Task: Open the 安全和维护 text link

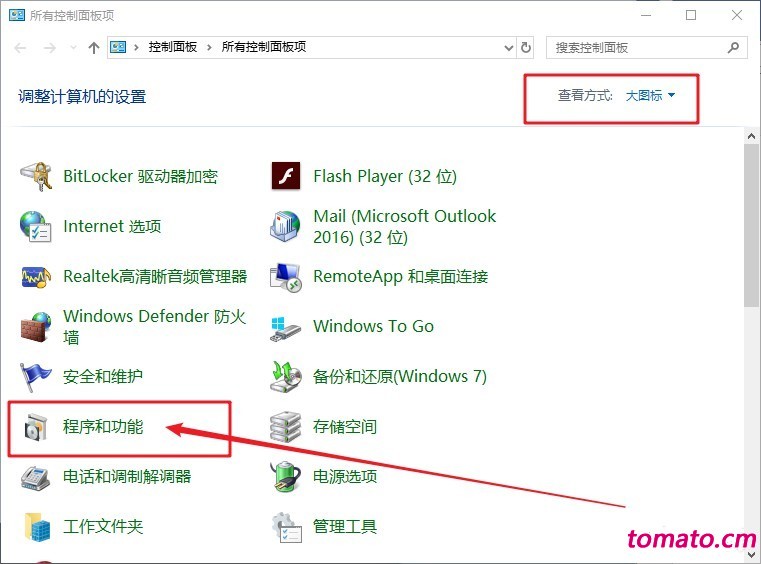Action: click(x=103, y=376)
